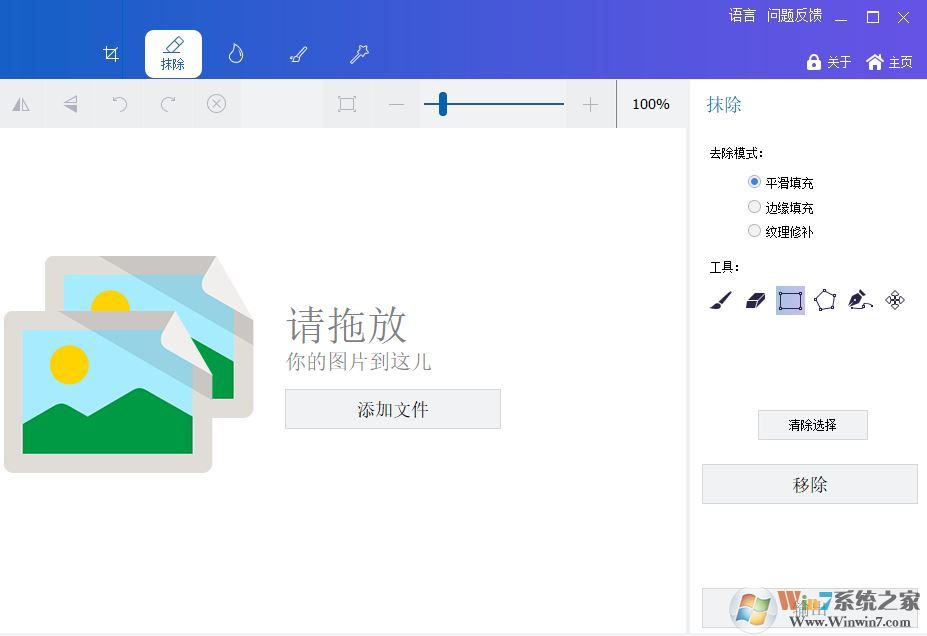Click the pushpin tool in top bar
Viewport: 927px width, 636px height.
click(x=359, y=54)
